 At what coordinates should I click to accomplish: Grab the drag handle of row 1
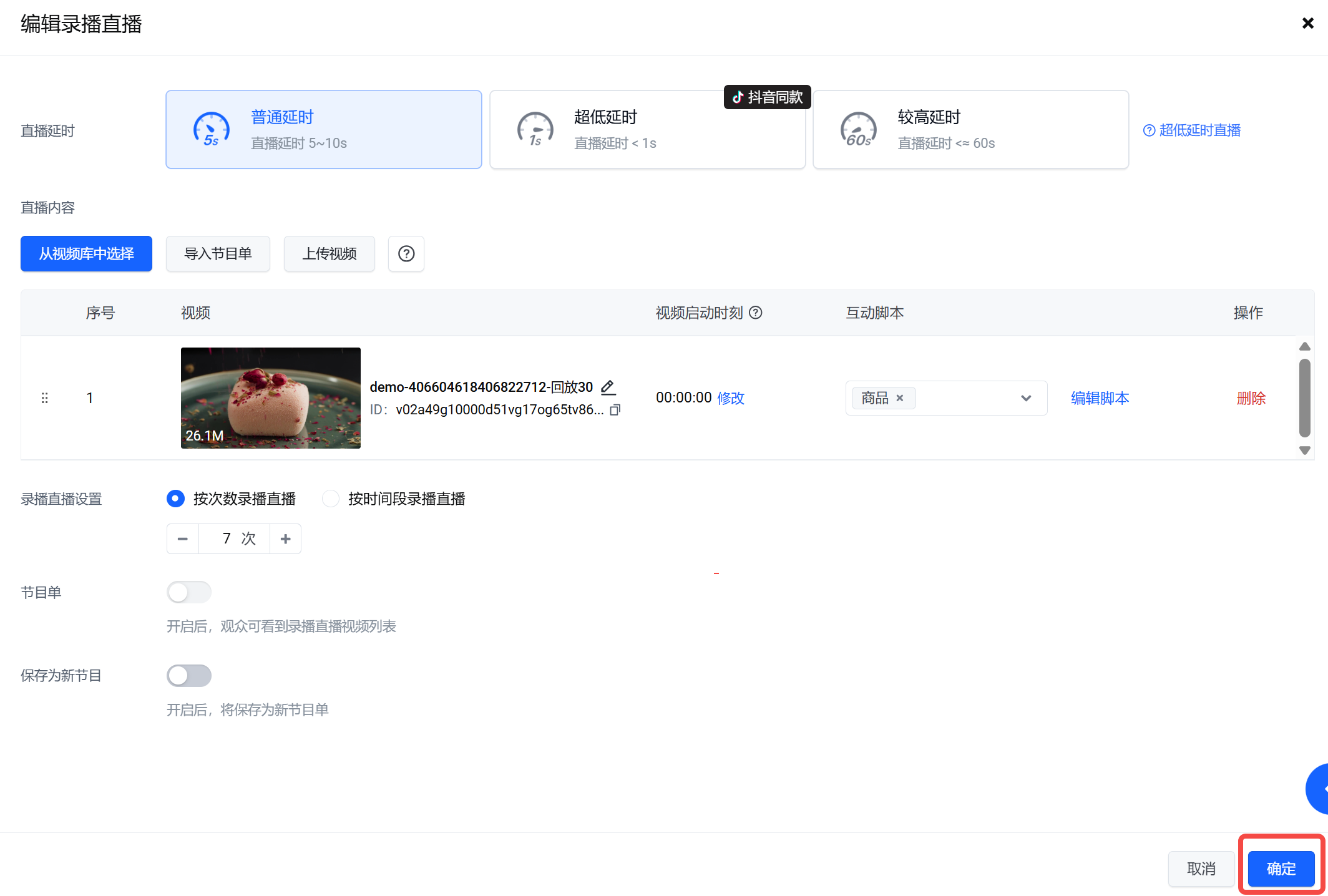pos(44,398)
